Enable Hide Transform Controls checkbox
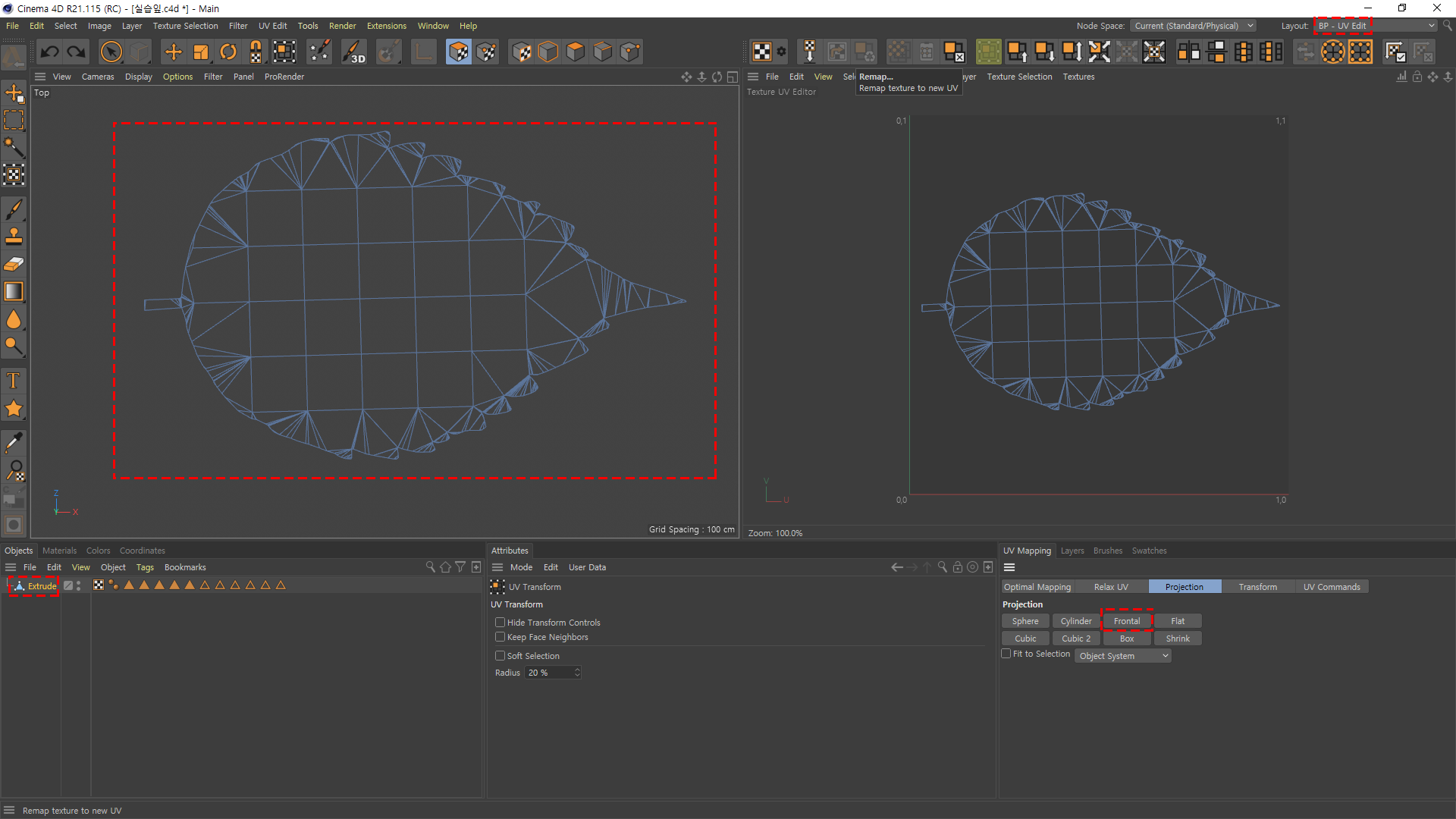Screen dimensions: 1456x819 coord(500,623)
